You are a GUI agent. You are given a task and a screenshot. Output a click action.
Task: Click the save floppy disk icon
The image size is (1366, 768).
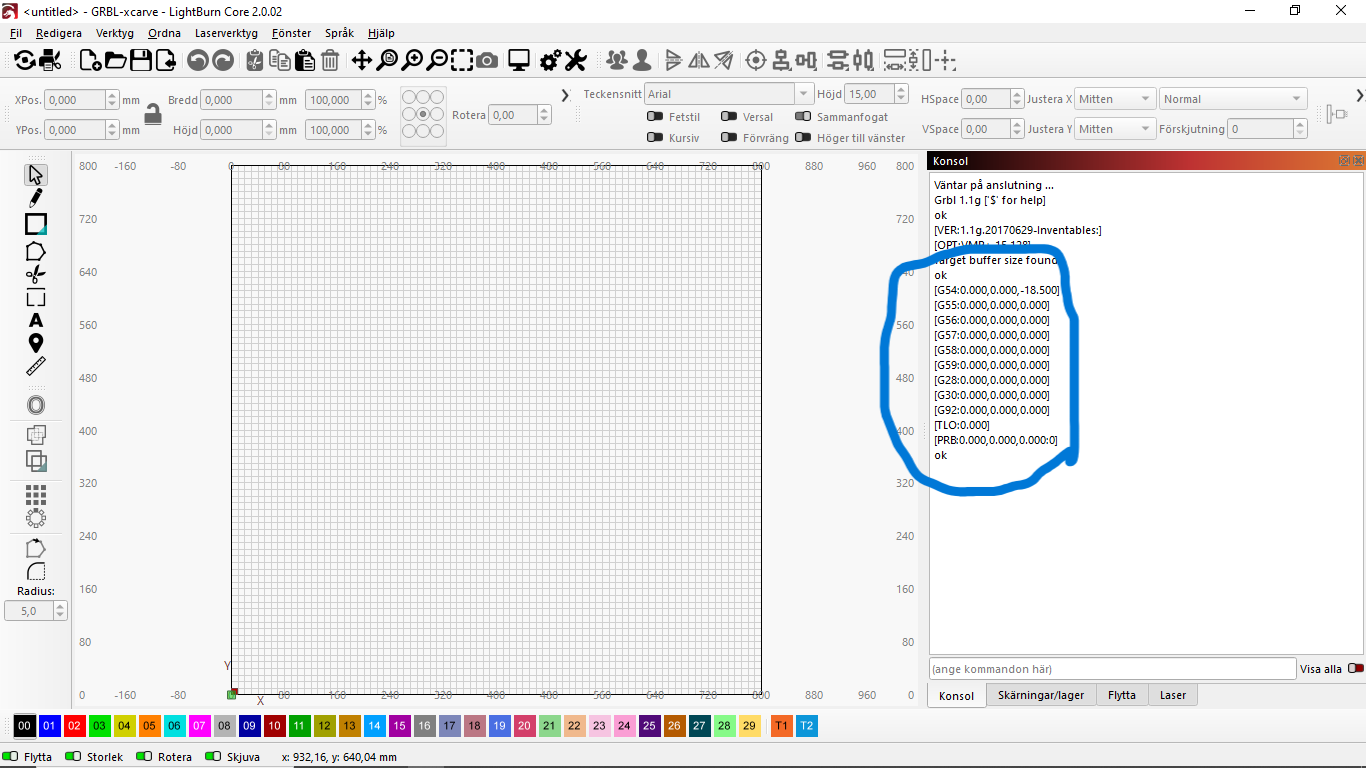pos(141,61)
